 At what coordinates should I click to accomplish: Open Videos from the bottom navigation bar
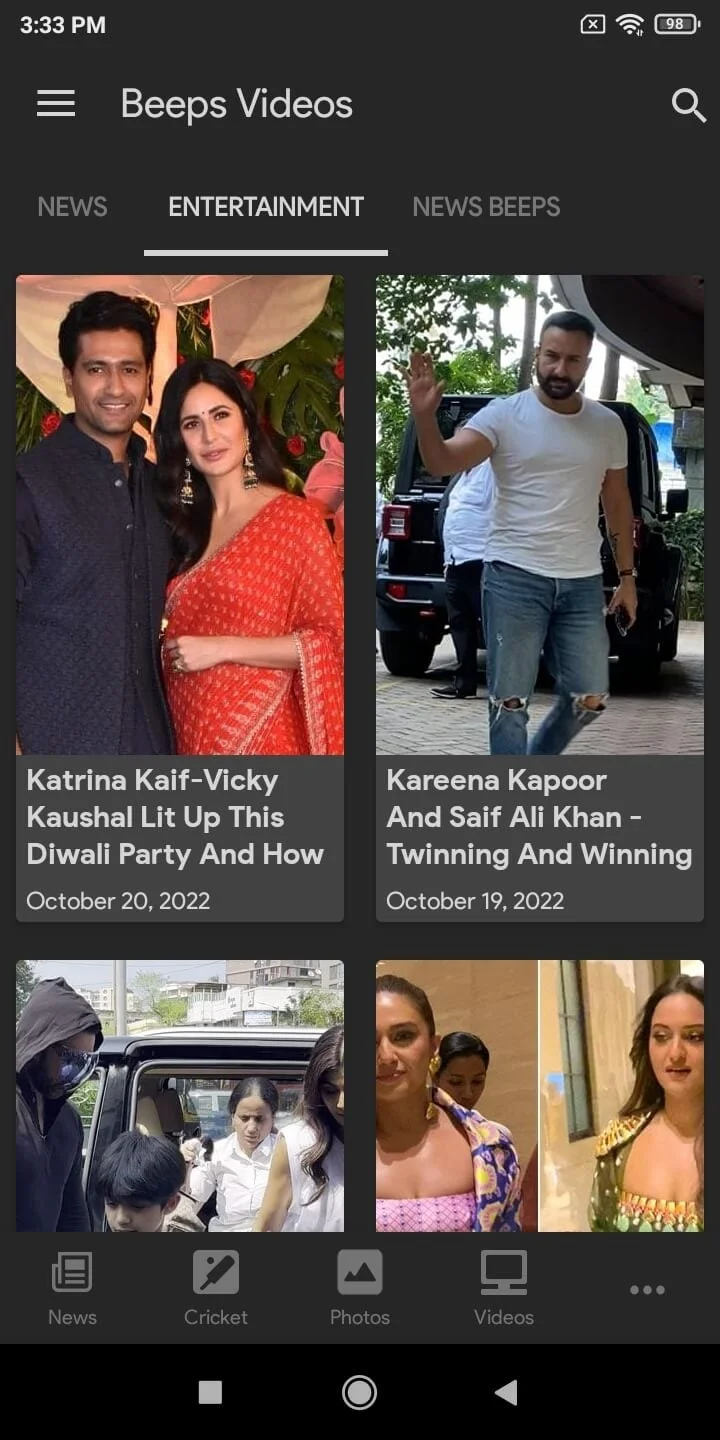click(504, 1288)
